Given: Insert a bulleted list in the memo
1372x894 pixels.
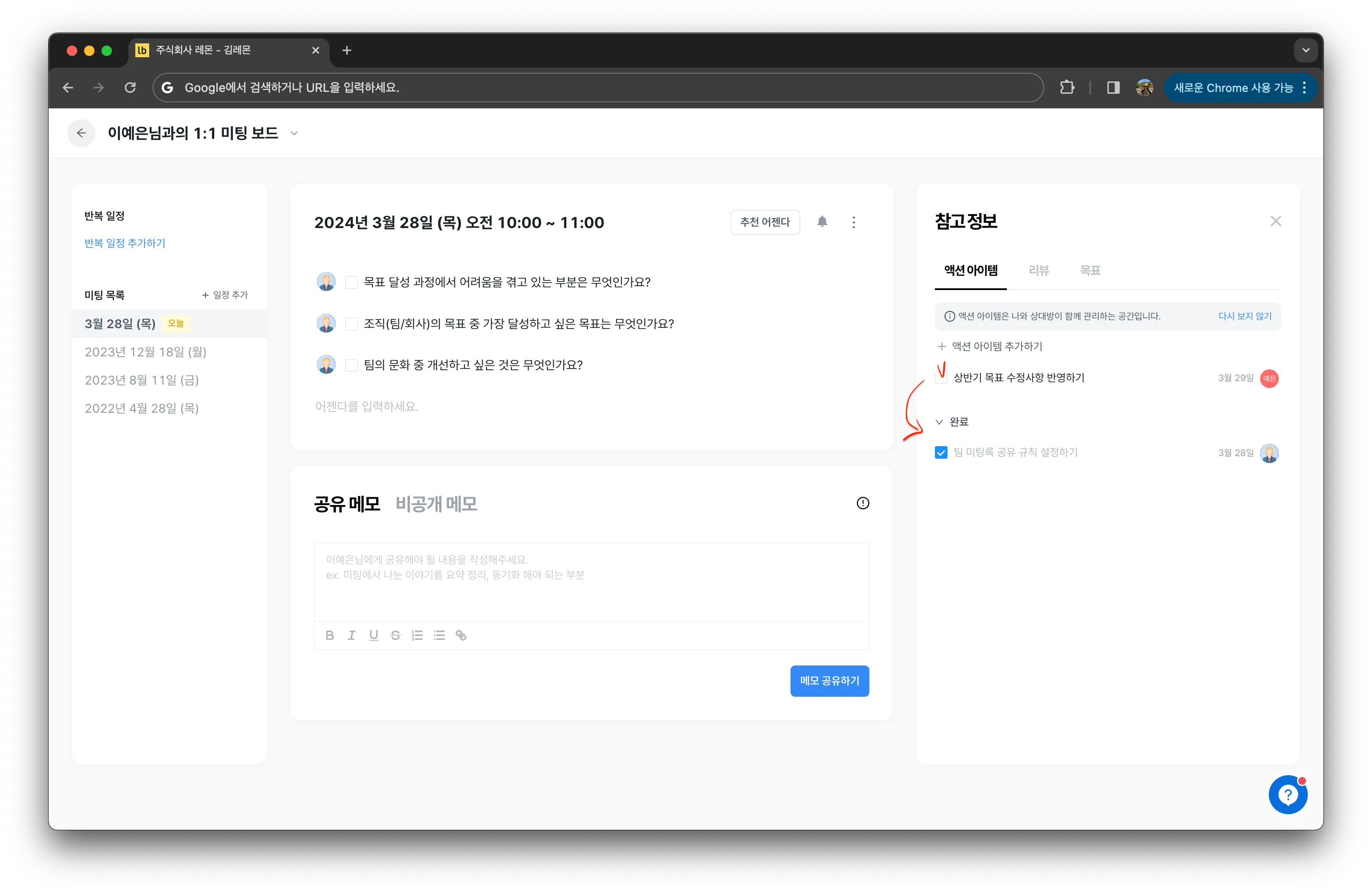Looking at the screenshot, I should pos(439,635).
